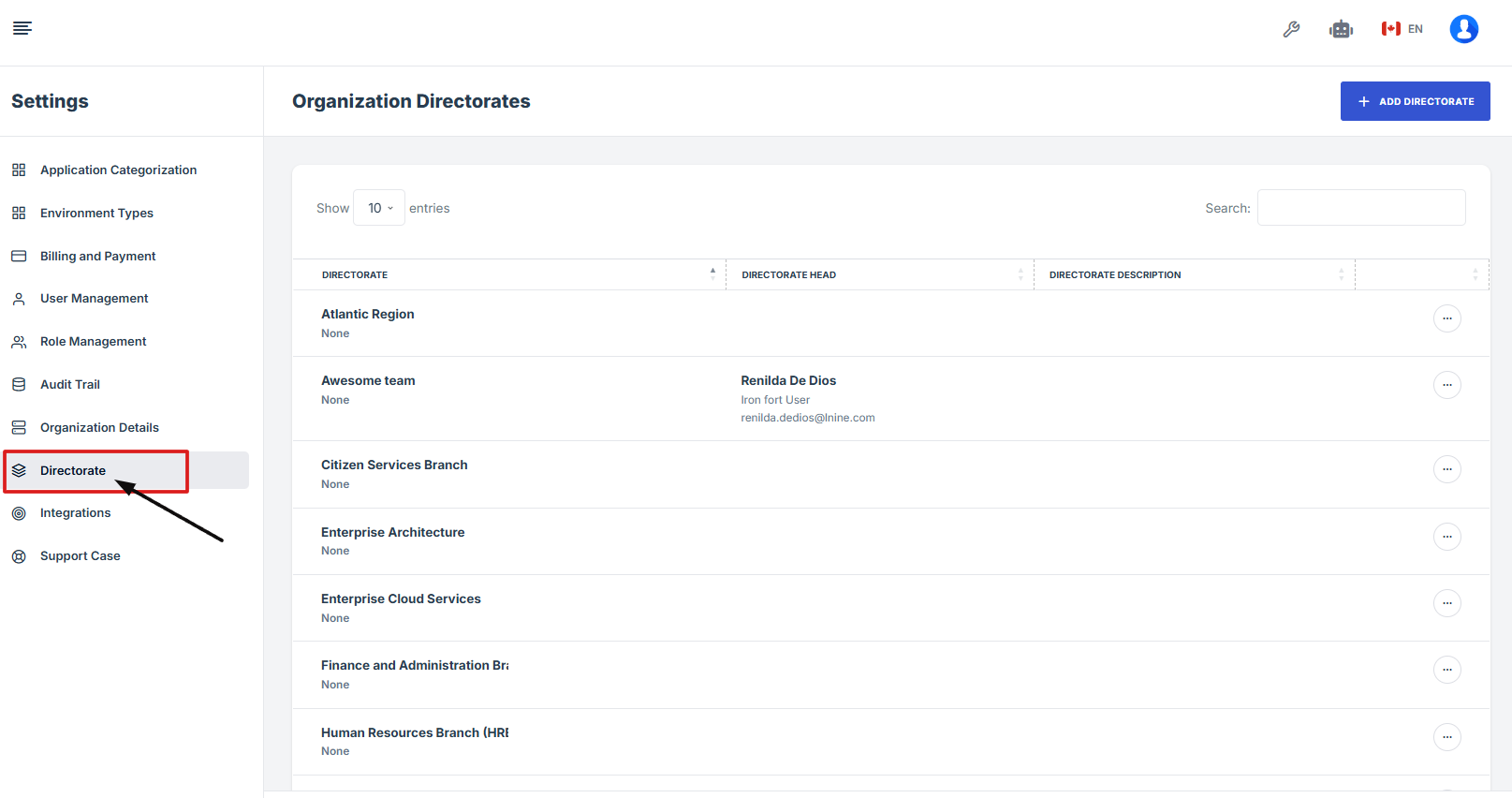Click the Integrations target icon

[19, 513]
